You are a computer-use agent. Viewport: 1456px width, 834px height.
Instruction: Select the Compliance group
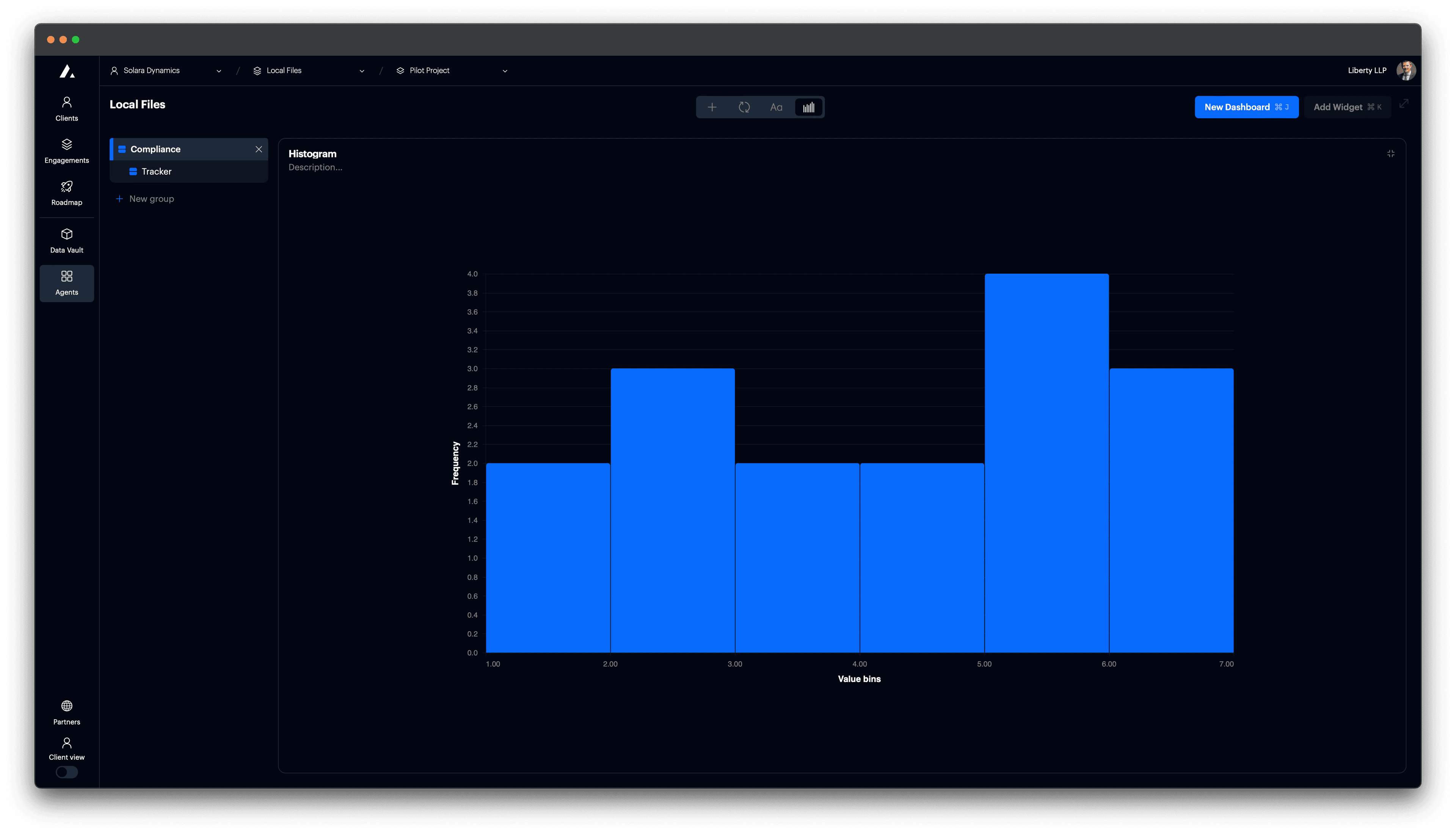click(155, 149)
